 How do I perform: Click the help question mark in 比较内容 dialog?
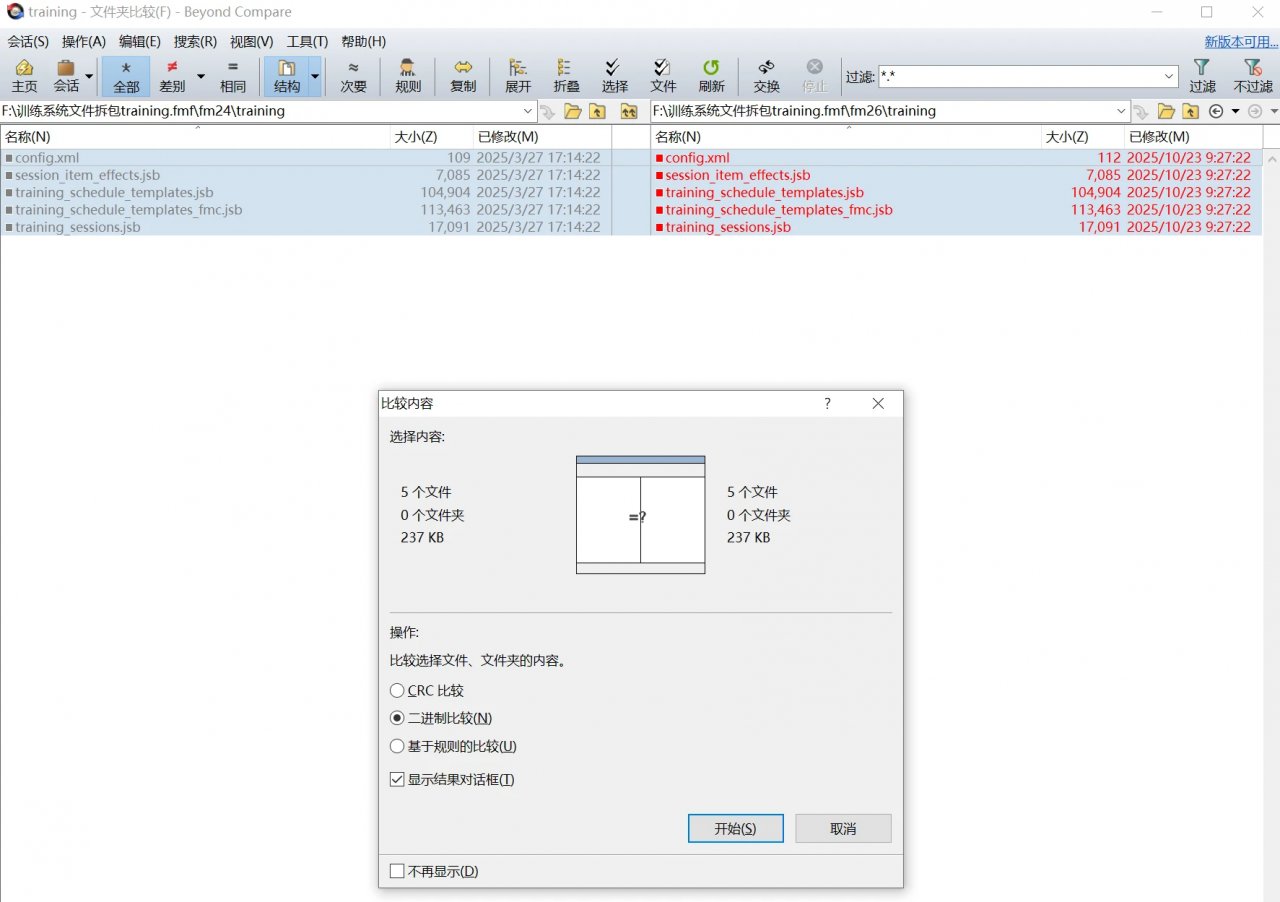pyautogui.click(x=827, y=403)
